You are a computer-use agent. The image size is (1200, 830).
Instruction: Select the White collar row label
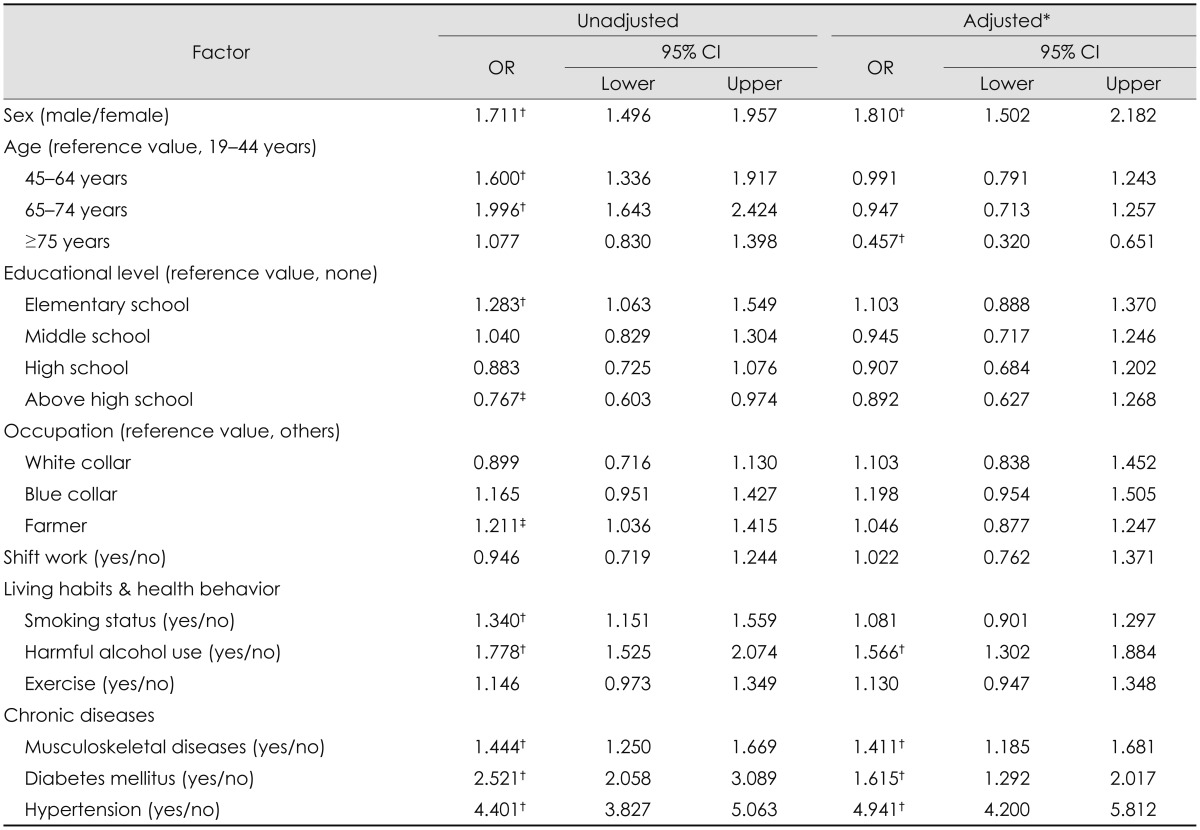coord(78,462)
